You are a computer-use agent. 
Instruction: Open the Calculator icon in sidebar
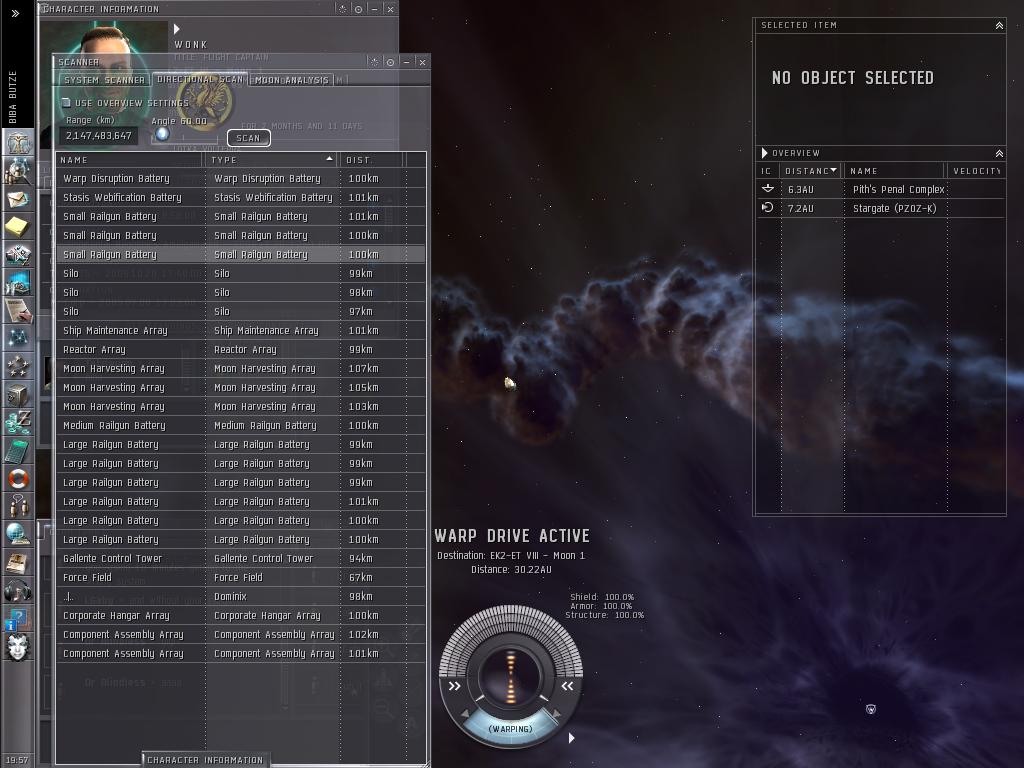click(18, 451)
